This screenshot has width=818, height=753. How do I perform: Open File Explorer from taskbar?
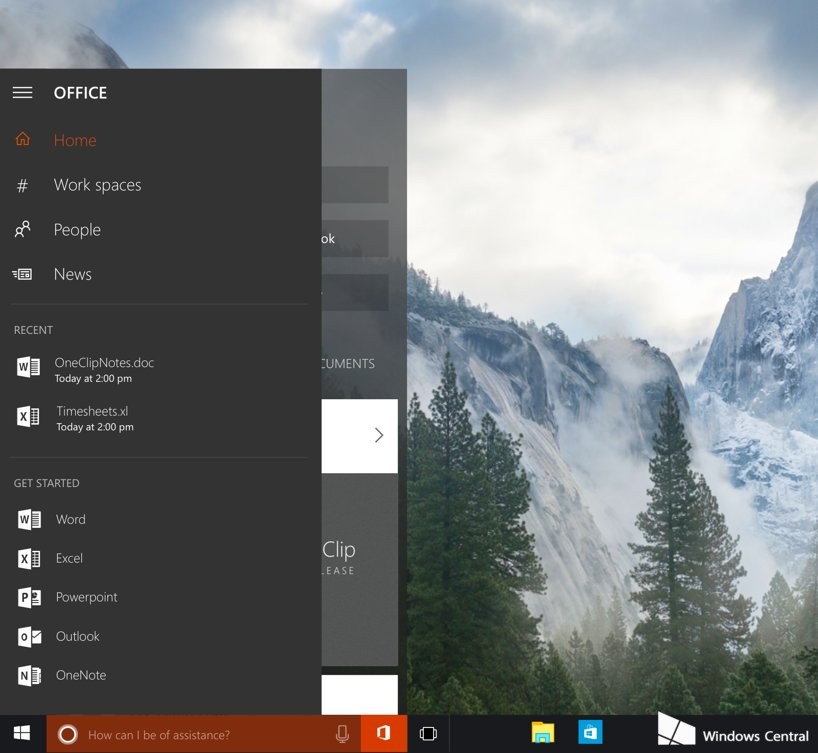pos(543,733)
